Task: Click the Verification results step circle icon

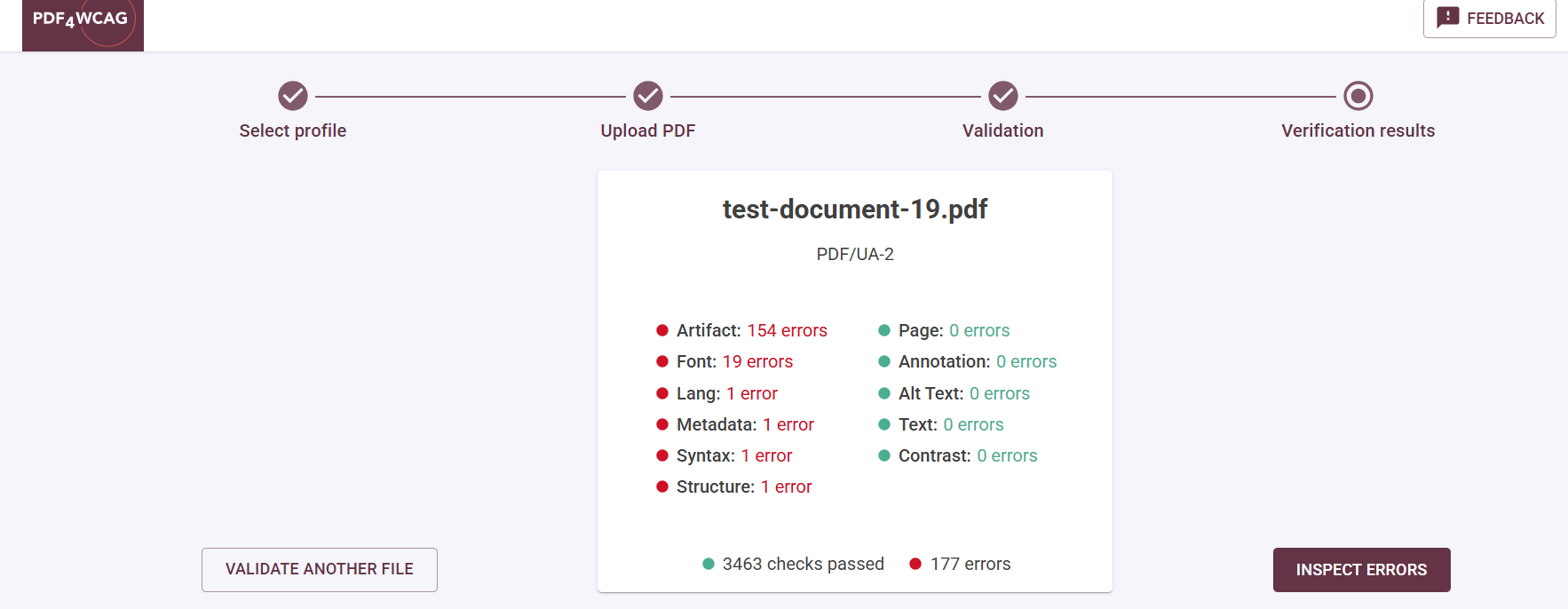Action: click(x=1358, y=96)
